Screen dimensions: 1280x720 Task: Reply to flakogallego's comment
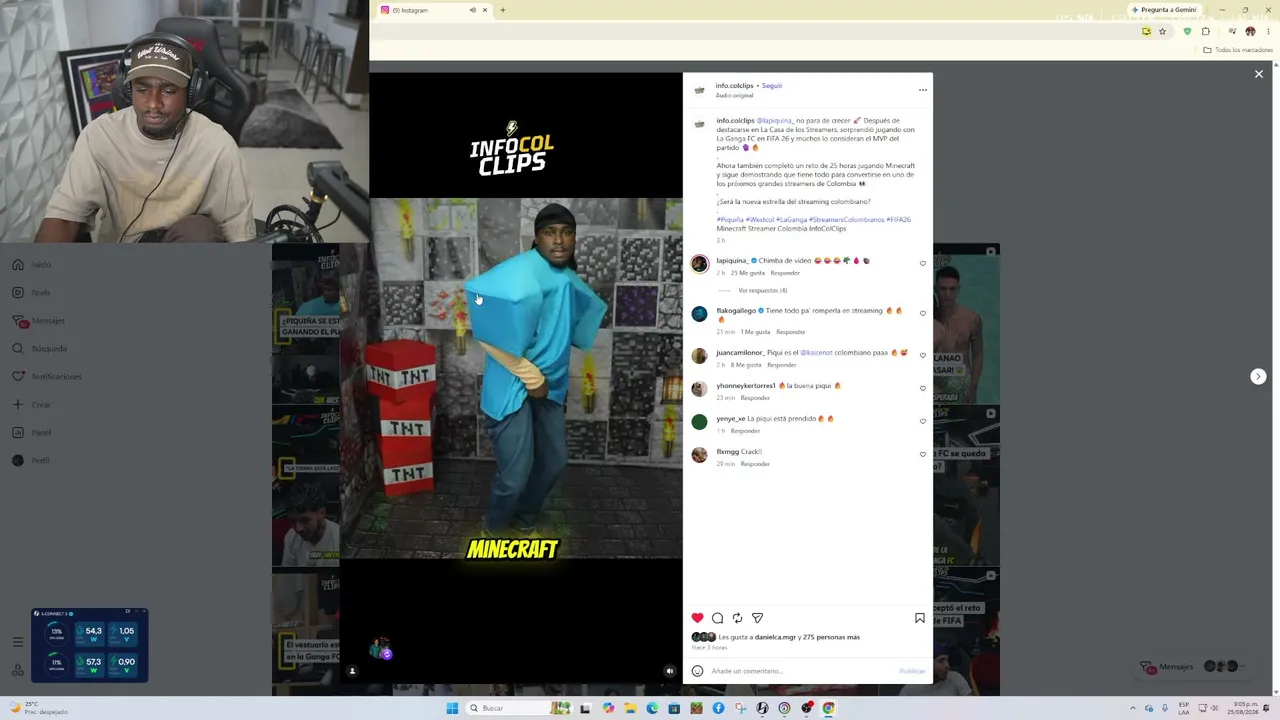[x=790, y=332]
